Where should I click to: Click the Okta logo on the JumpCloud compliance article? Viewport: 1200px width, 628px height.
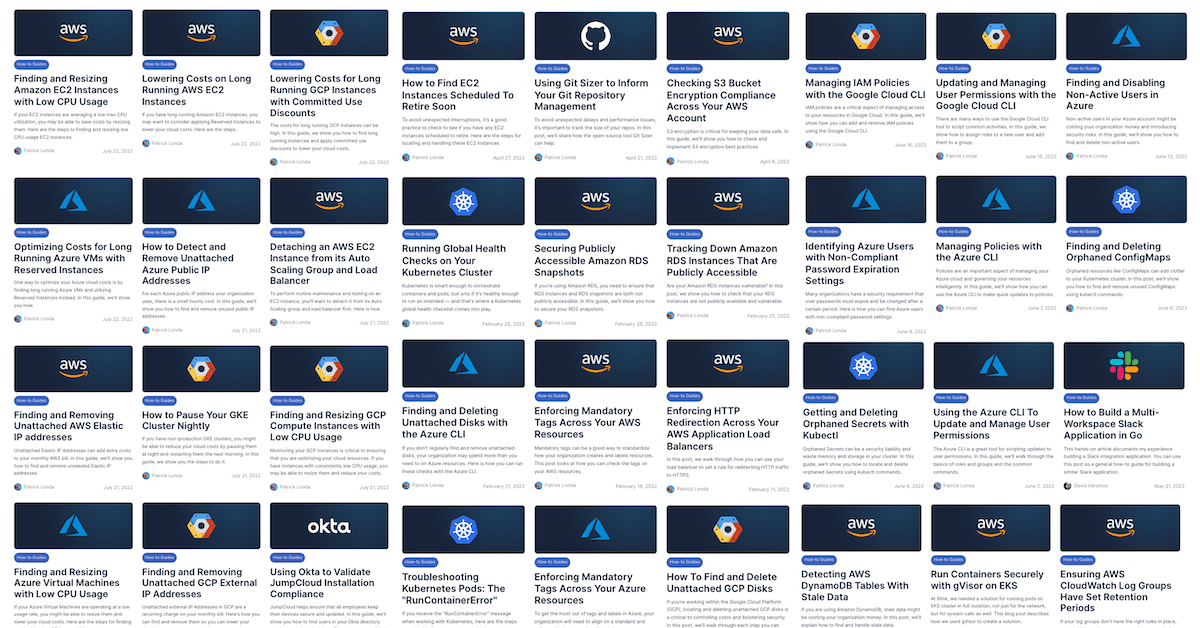click(329, 526)
